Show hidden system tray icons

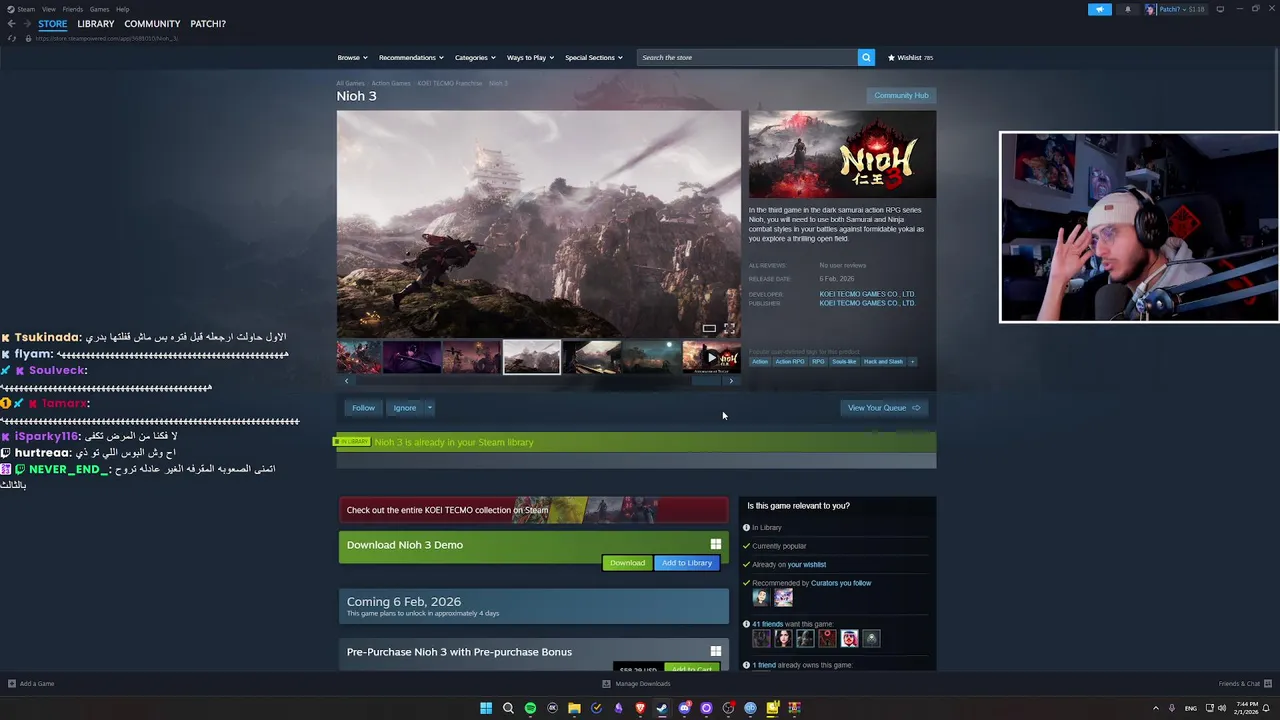1156,708
